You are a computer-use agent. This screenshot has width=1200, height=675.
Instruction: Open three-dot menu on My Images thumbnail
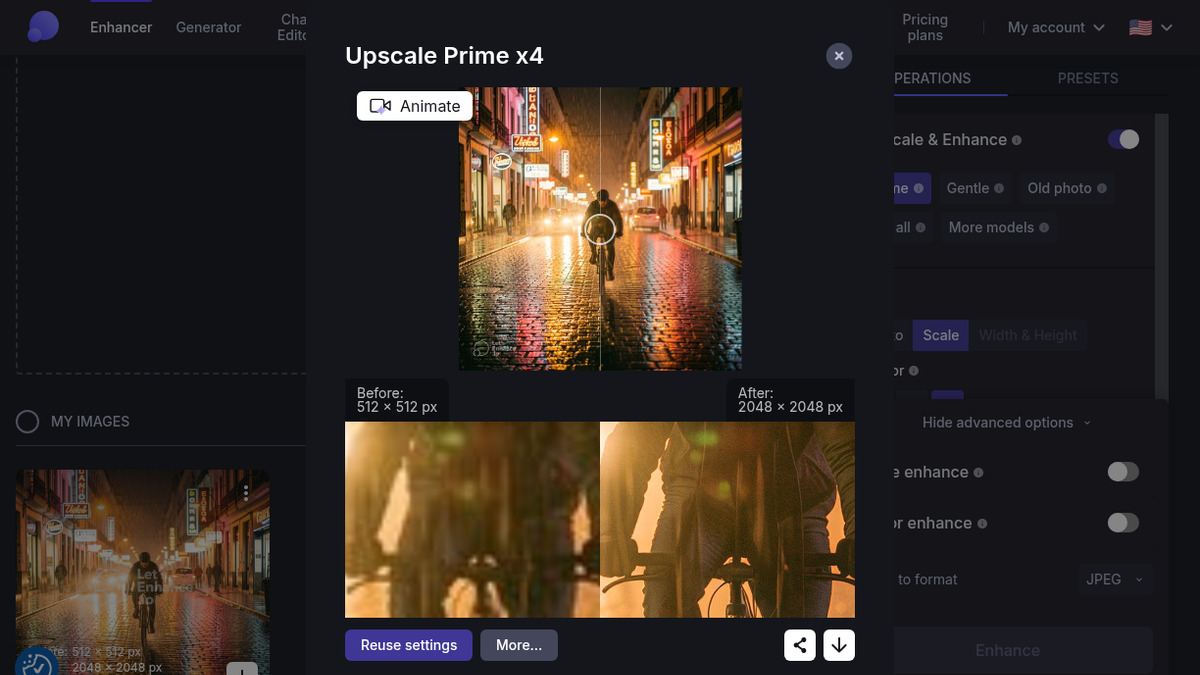pos(246,493)
